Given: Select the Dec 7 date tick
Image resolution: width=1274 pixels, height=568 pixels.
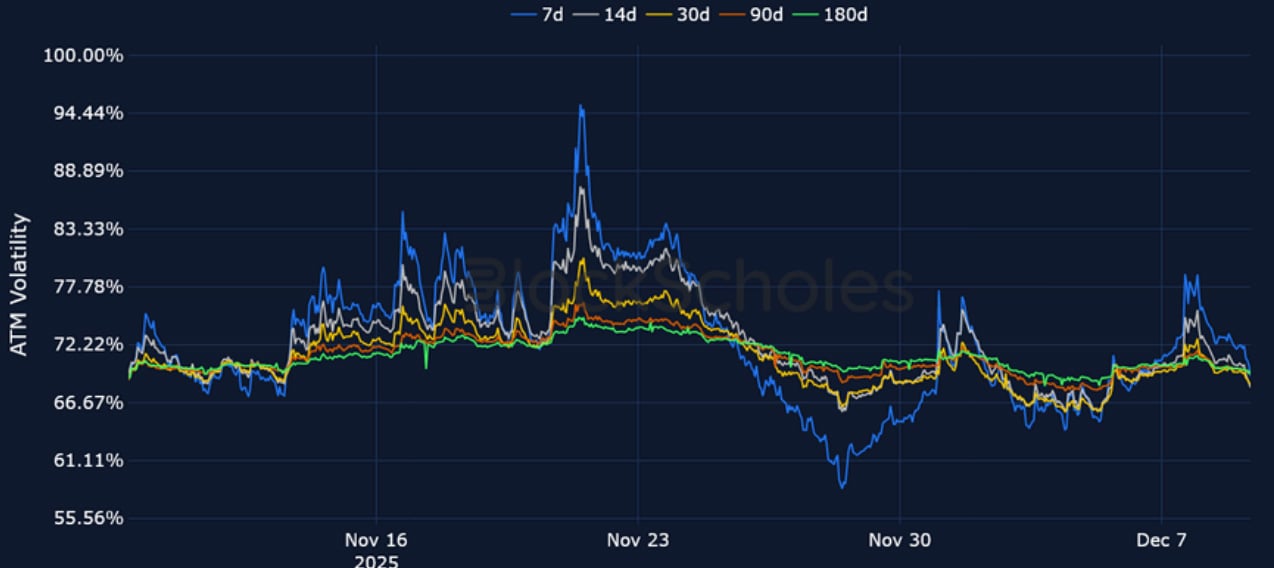Looking at the screenshot, I should [1162, 540].
